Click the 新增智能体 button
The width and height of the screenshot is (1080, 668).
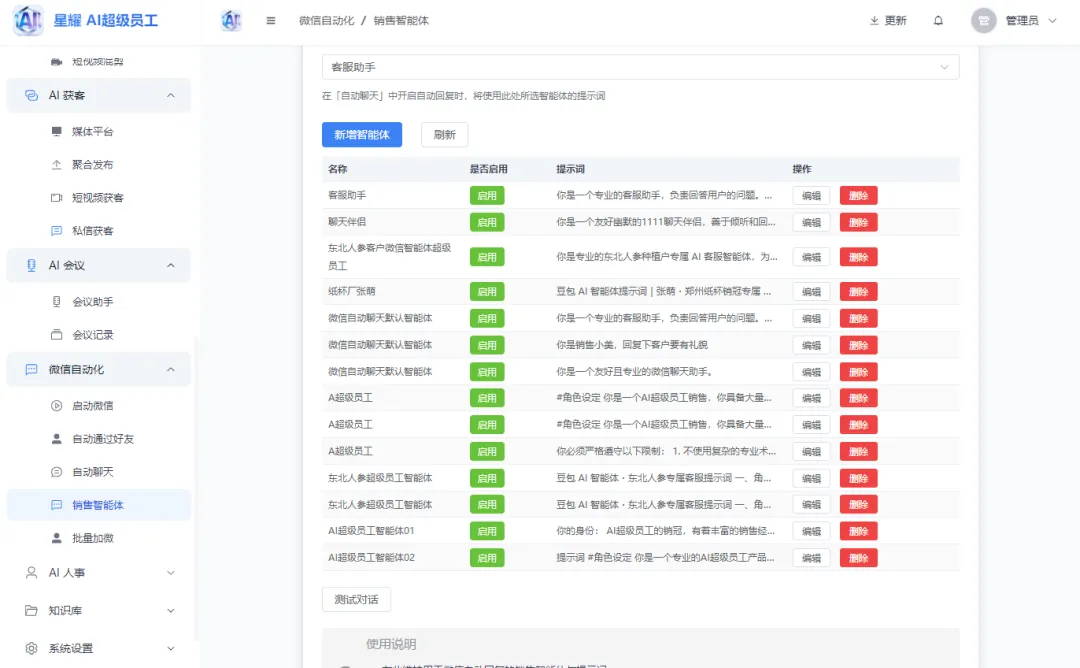(362, 134)
